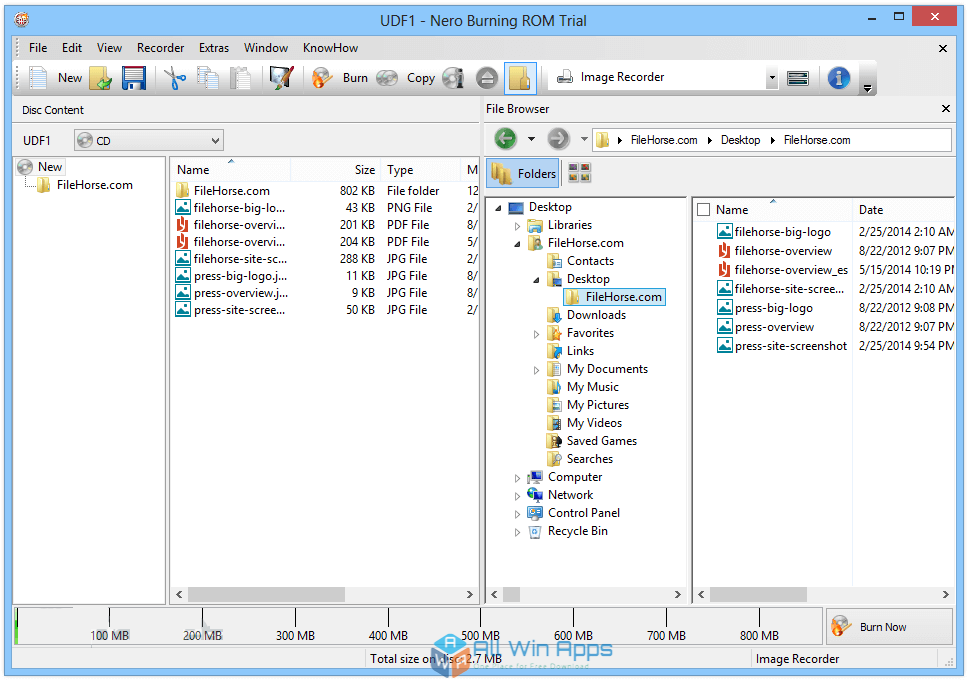Save compilation using floppy disk icon
968x681 pixels.
coord(134,78)
